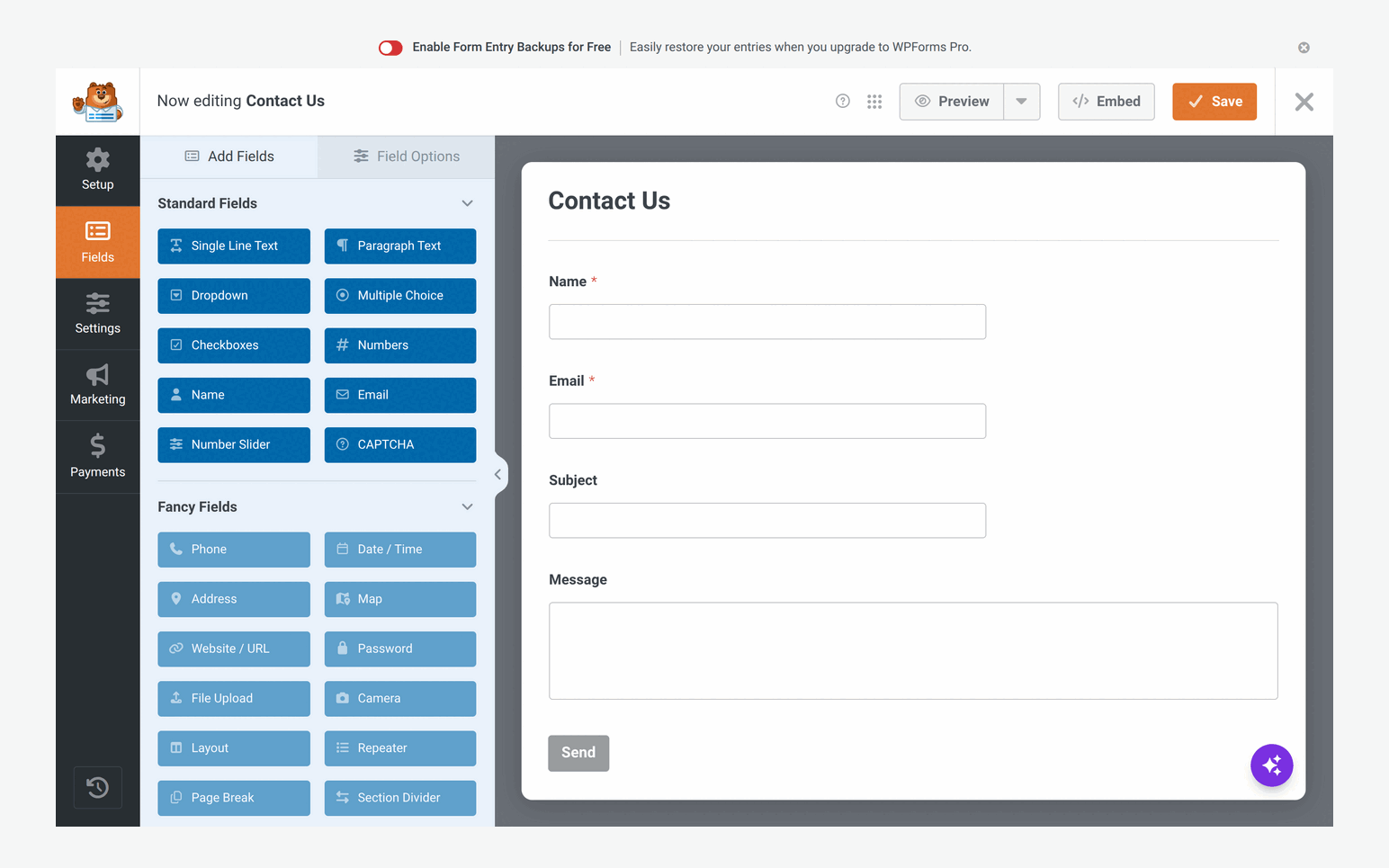1389x868 pixels.
Task: Add a Numbers field
Action: tap(400, 345)
